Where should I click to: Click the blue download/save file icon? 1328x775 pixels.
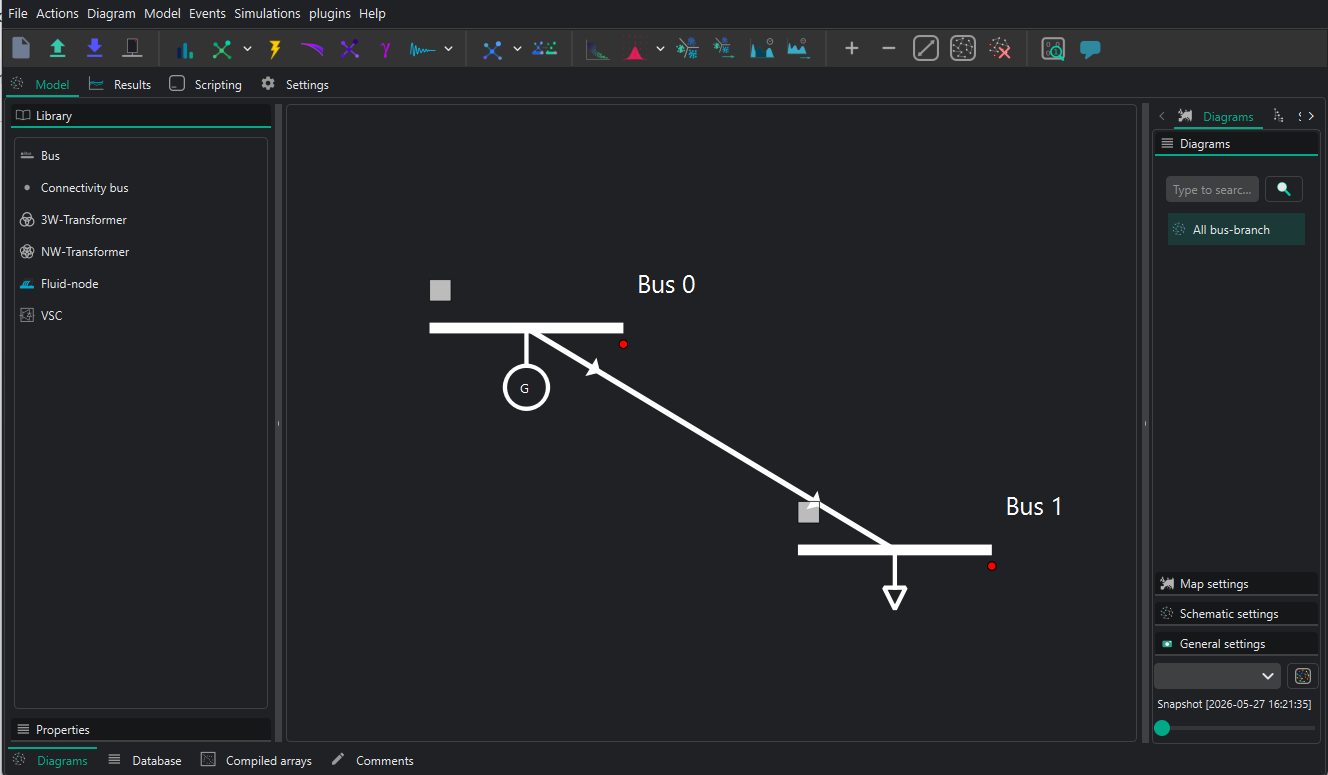click(x=95, y=48)
